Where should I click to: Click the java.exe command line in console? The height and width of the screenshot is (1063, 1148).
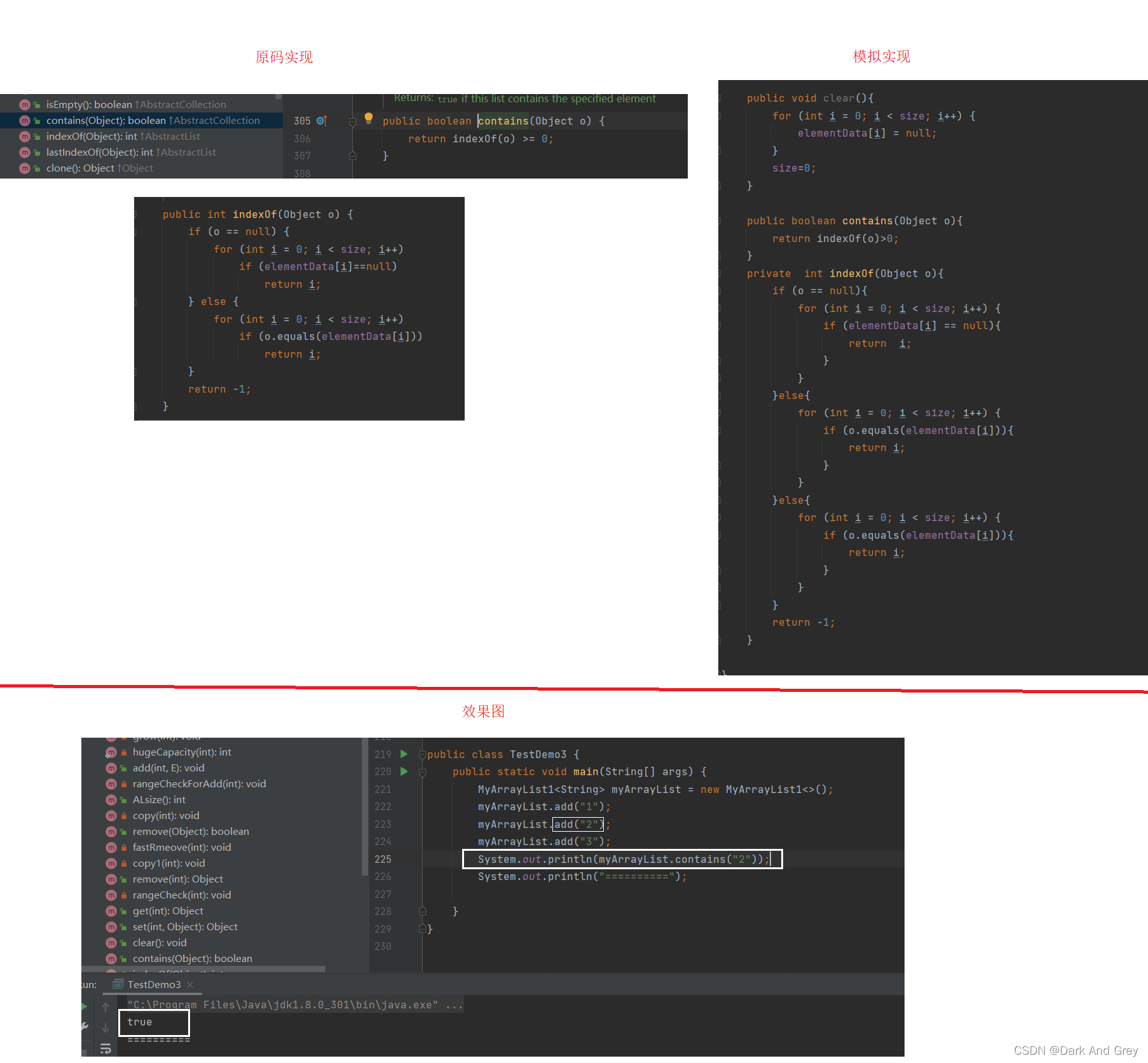tap(295, 1005)
